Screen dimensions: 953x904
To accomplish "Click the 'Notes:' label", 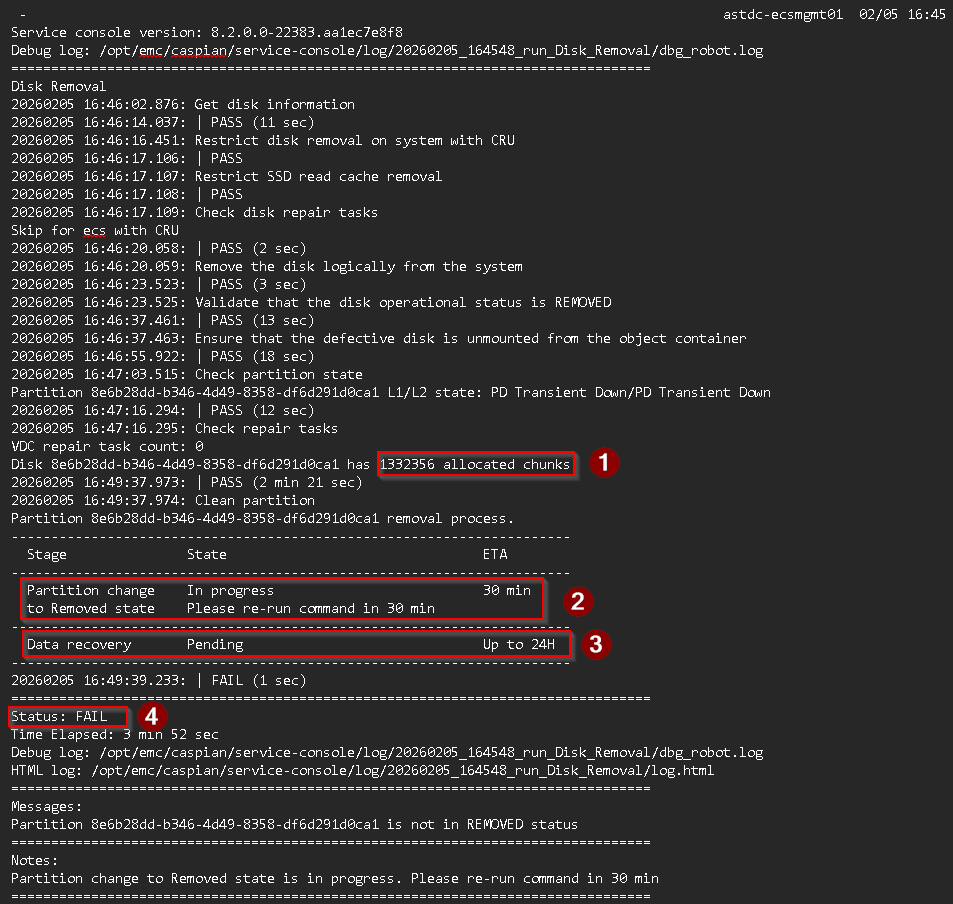I will [x=35, y=861].
